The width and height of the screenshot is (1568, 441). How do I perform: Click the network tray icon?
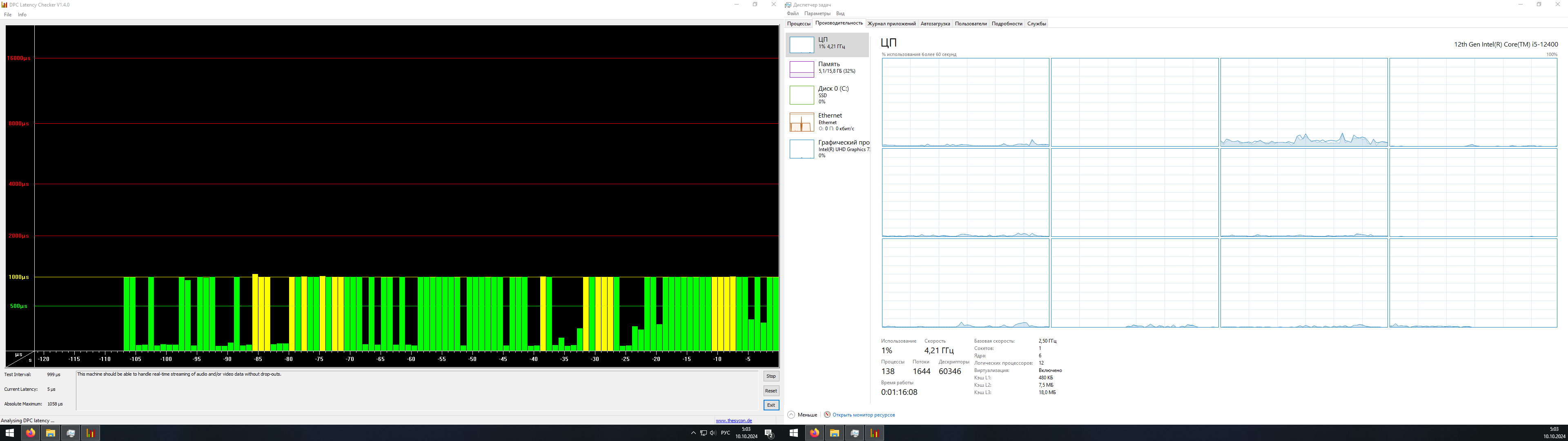(703, 433)
